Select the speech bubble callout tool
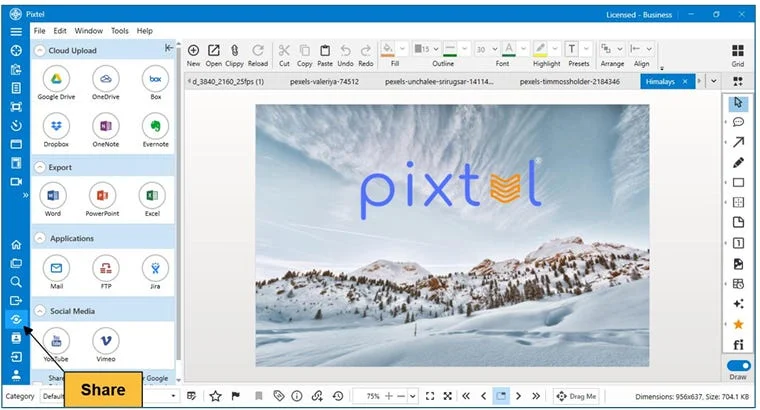Image resolution: width=760 pixels, height=410 pixels. click(738, 122)
